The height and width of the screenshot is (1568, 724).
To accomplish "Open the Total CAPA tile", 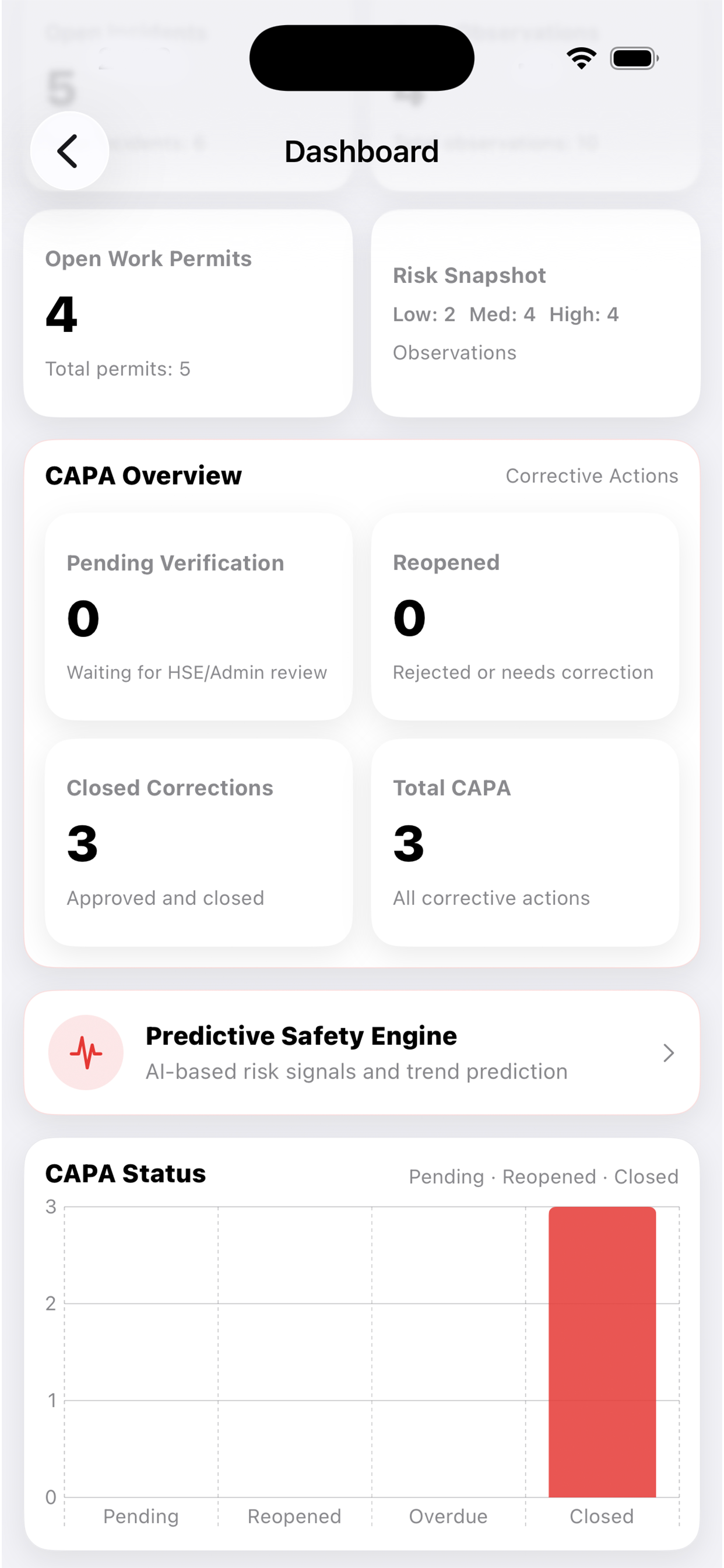I will [525, 842].
